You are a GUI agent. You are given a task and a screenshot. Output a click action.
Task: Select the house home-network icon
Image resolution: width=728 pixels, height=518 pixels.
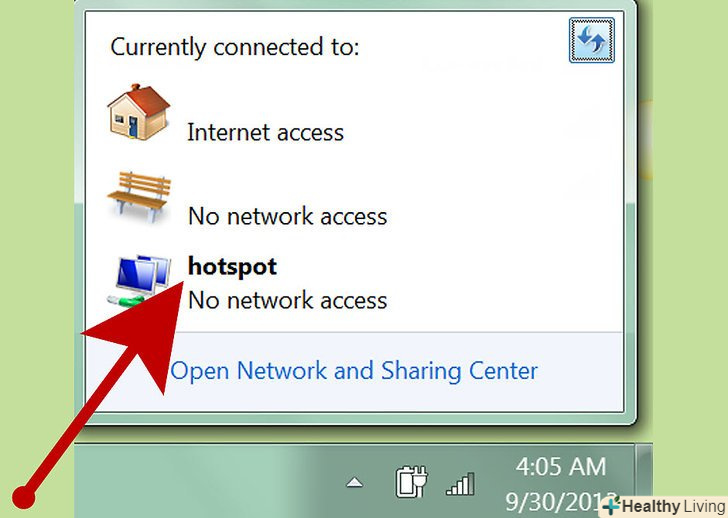coord(138,112)
